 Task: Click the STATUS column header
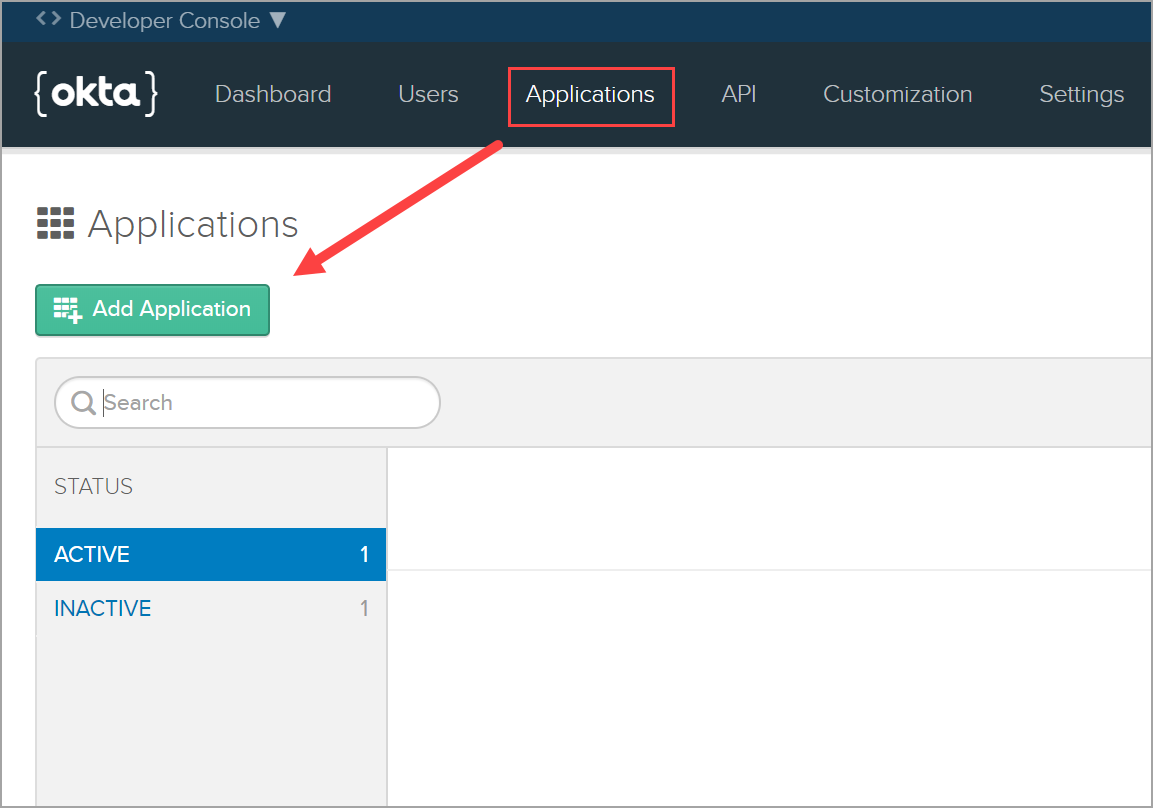(x=92, y=486)
